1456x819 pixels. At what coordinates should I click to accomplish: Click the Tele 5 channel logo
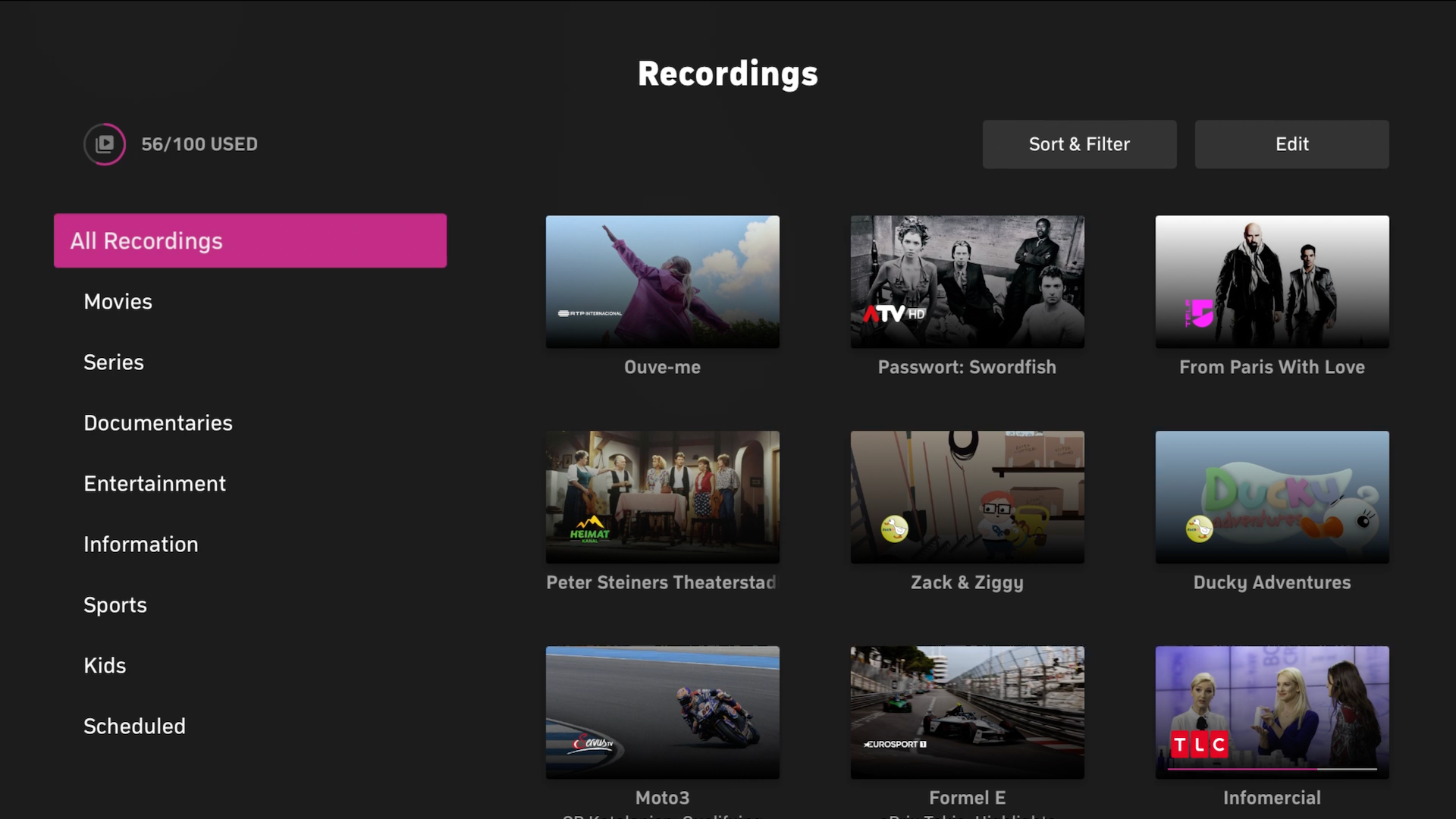click(x=1199, y=313)
